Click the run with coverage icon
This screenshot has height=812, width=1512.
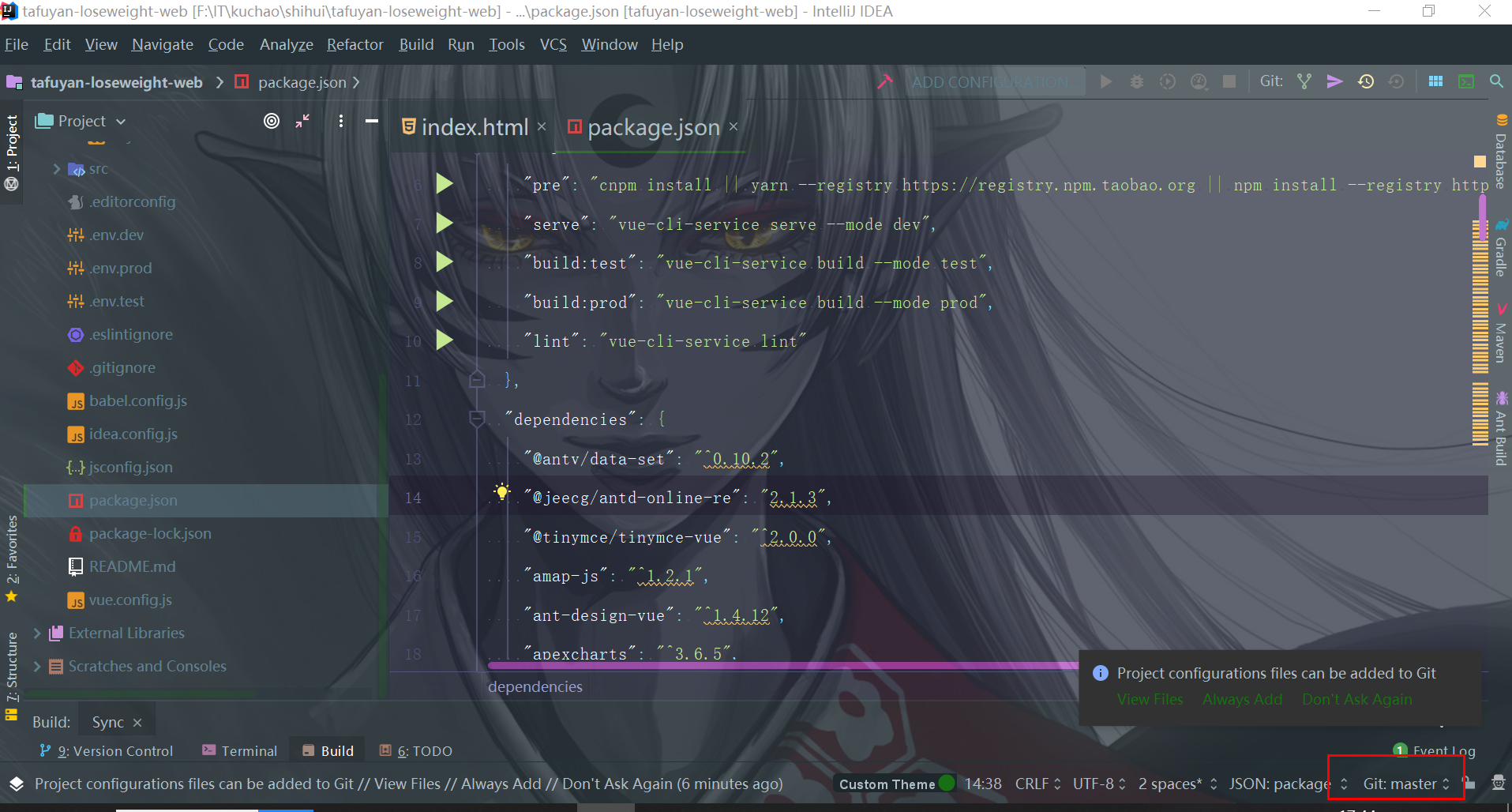[x=1168, y=81]
